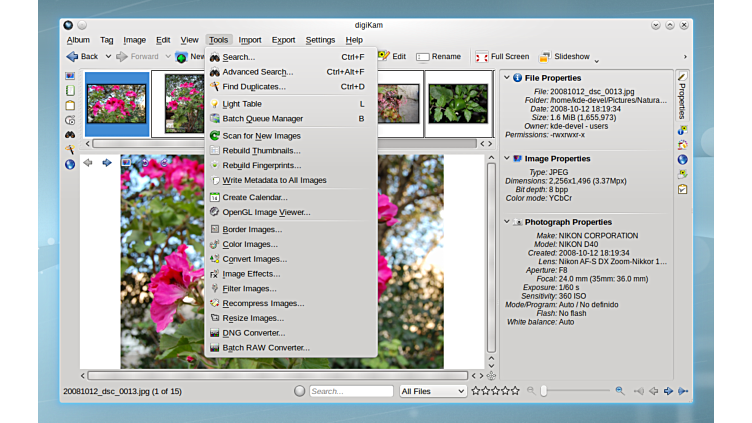Click the Batch Queue Manager icon
Viewport: 752px width, 423px height.
[x=214, y=119]
